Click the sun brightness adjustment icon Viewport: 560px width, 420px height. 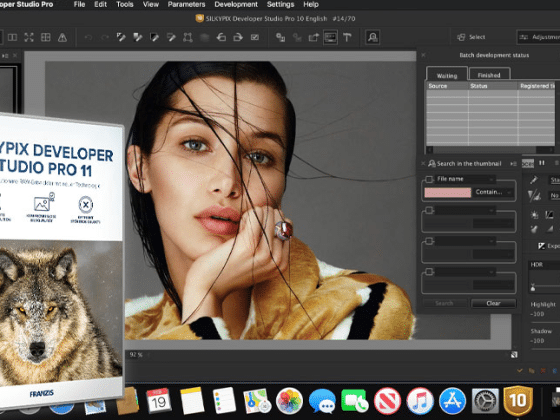click(534, 215)
